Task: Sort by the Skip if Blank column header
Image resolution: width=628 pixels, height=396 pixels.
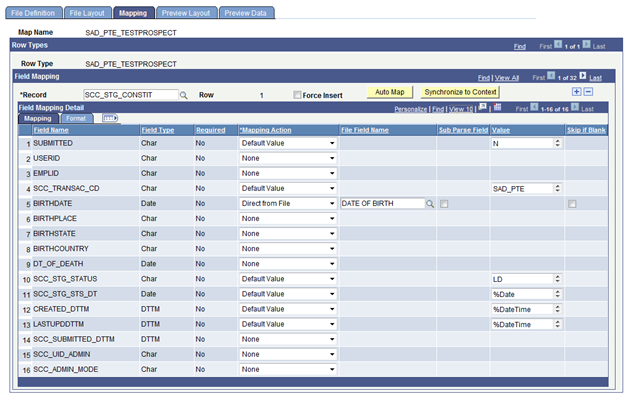Action: 586,130
